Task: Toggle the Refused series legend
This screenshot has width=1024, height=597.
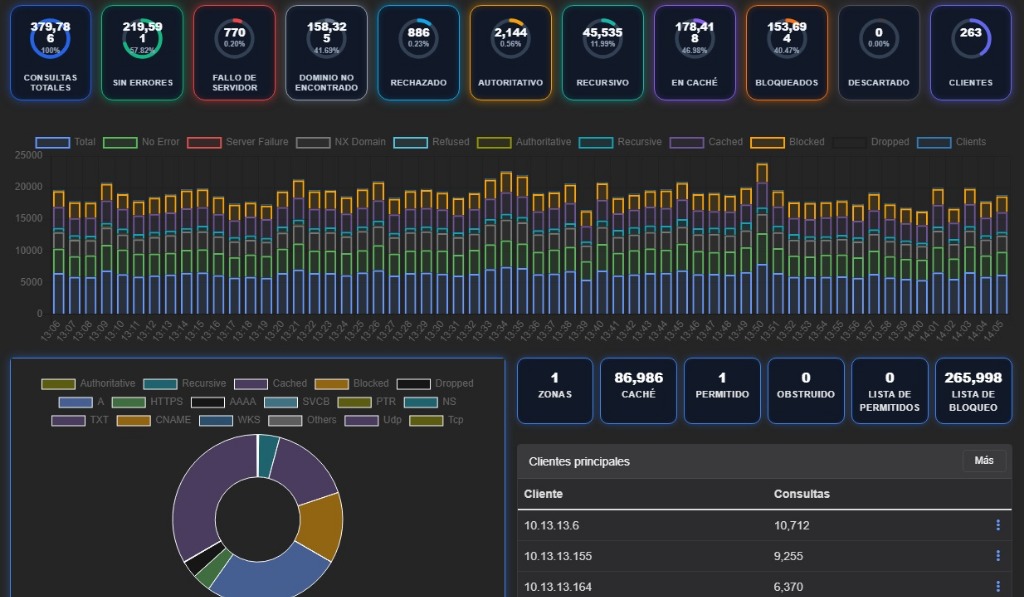Action: (x=432, y=142)
